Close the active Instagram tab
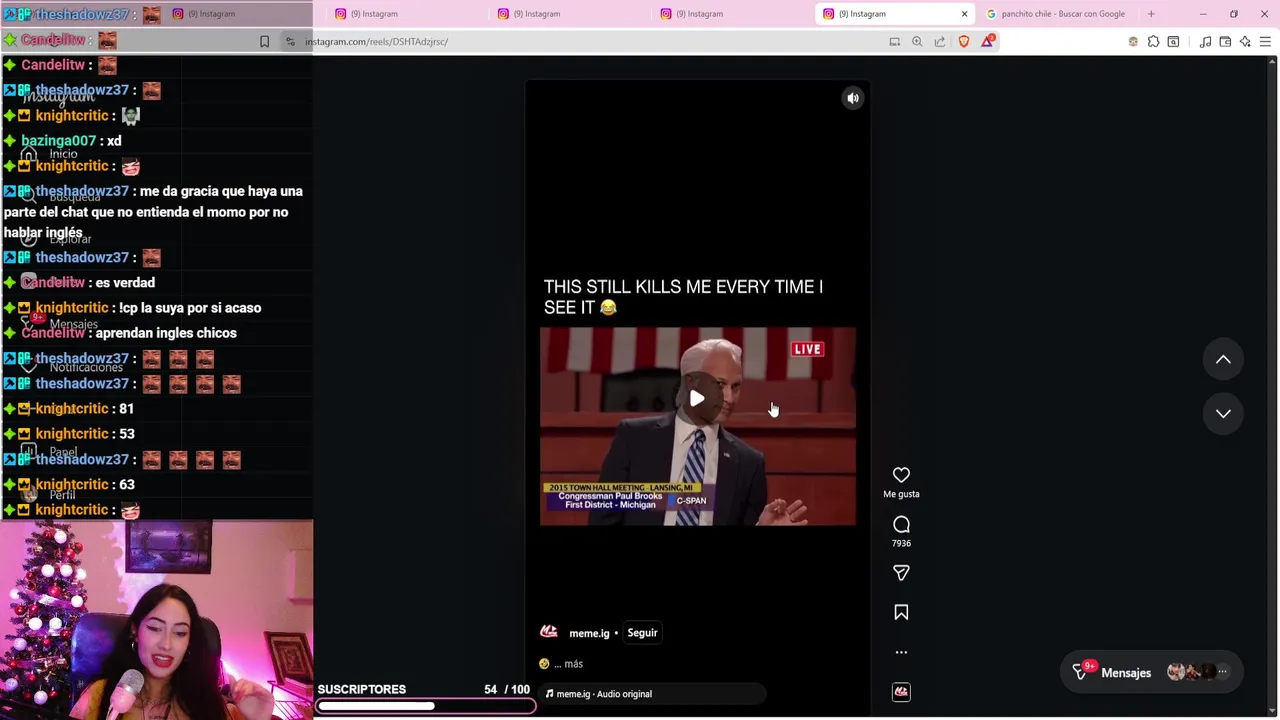1280x720 pixels. click(964, 14)
